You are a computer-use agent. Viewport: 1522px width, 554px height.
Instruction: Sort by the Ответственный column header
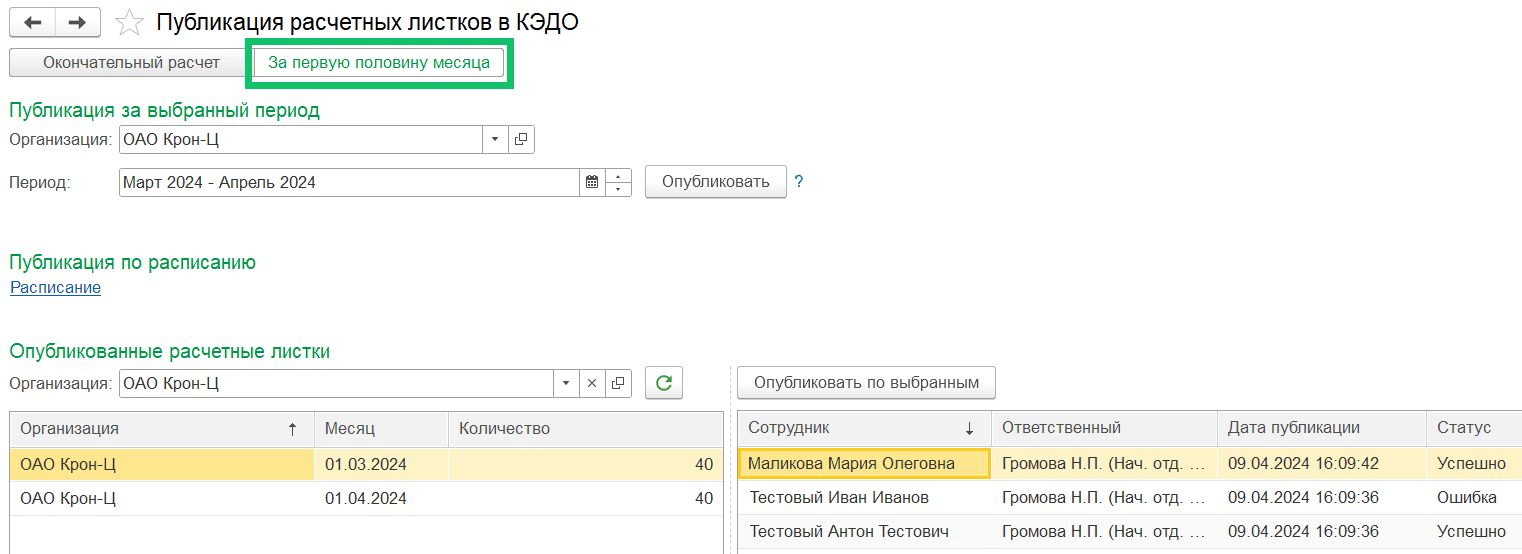click(1104, 428)
